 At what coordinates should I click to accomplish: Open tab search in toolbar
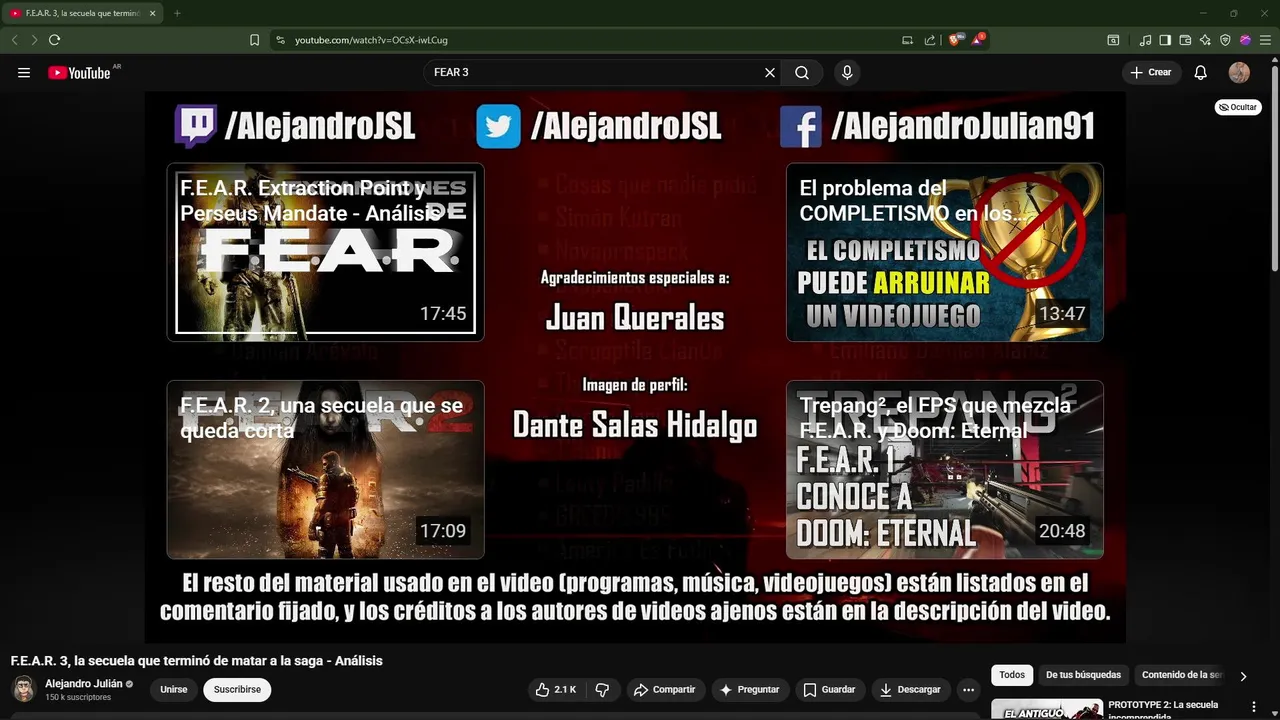coord(1113,40)
